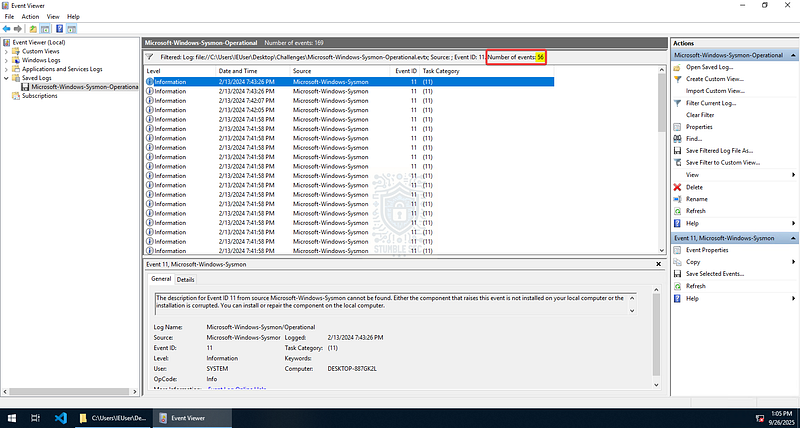Sort events by the Level column header

pyautogui.click(x=179, y=71)
